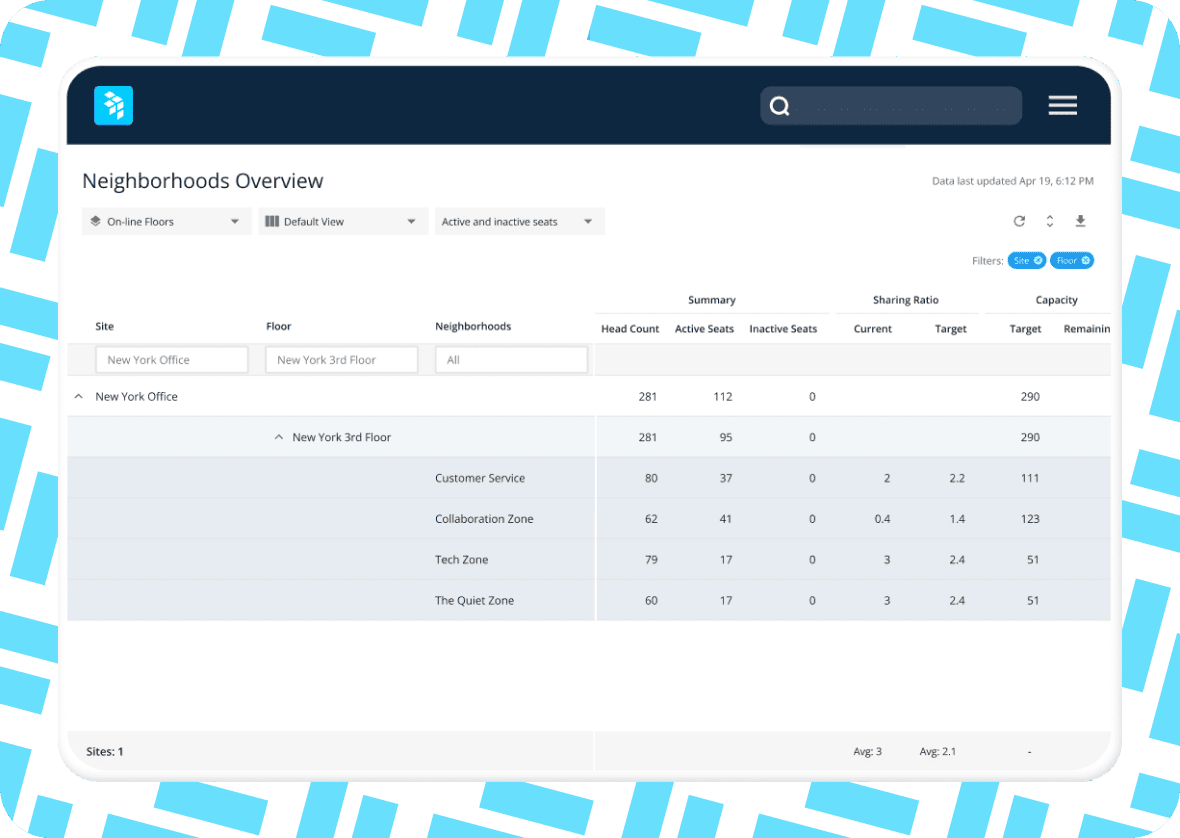Collapse the New York 3rd Floor row
This screenshot has height=838, width=1180.
click(x=279, y=438)
